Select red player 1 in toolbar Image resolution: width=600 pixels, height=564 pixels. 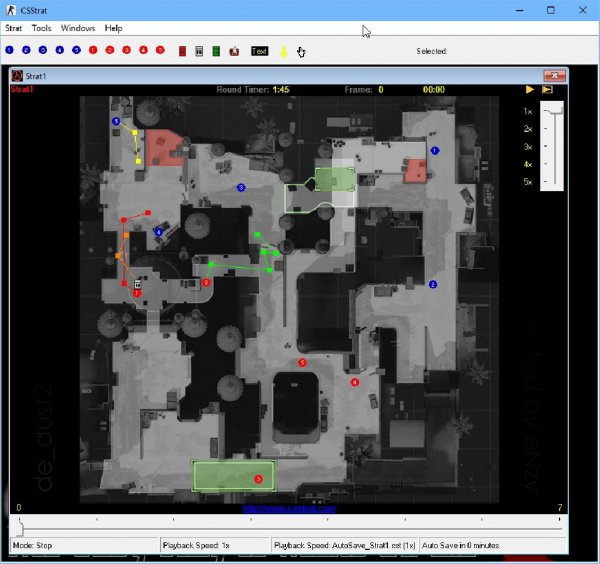(93, 50)
